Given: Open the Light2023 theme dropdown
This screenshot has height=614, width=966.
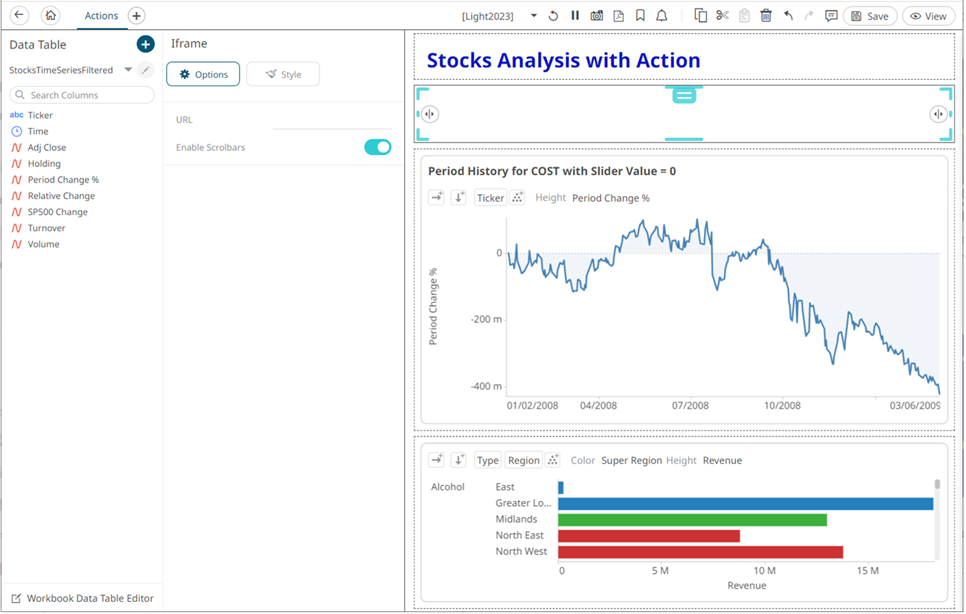Looking at the screenshot, I should (x=533, y=16).
